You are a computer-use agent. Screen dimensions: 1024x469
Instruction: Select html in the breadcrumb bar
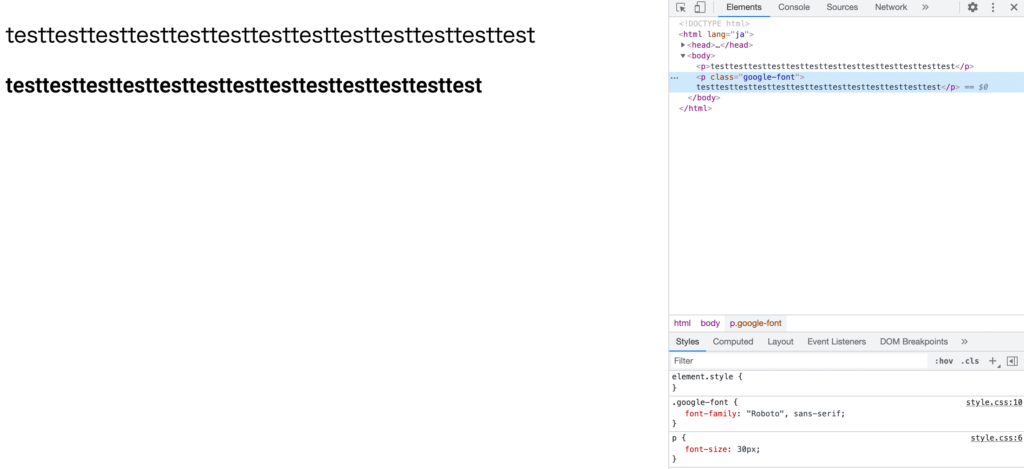682,323
